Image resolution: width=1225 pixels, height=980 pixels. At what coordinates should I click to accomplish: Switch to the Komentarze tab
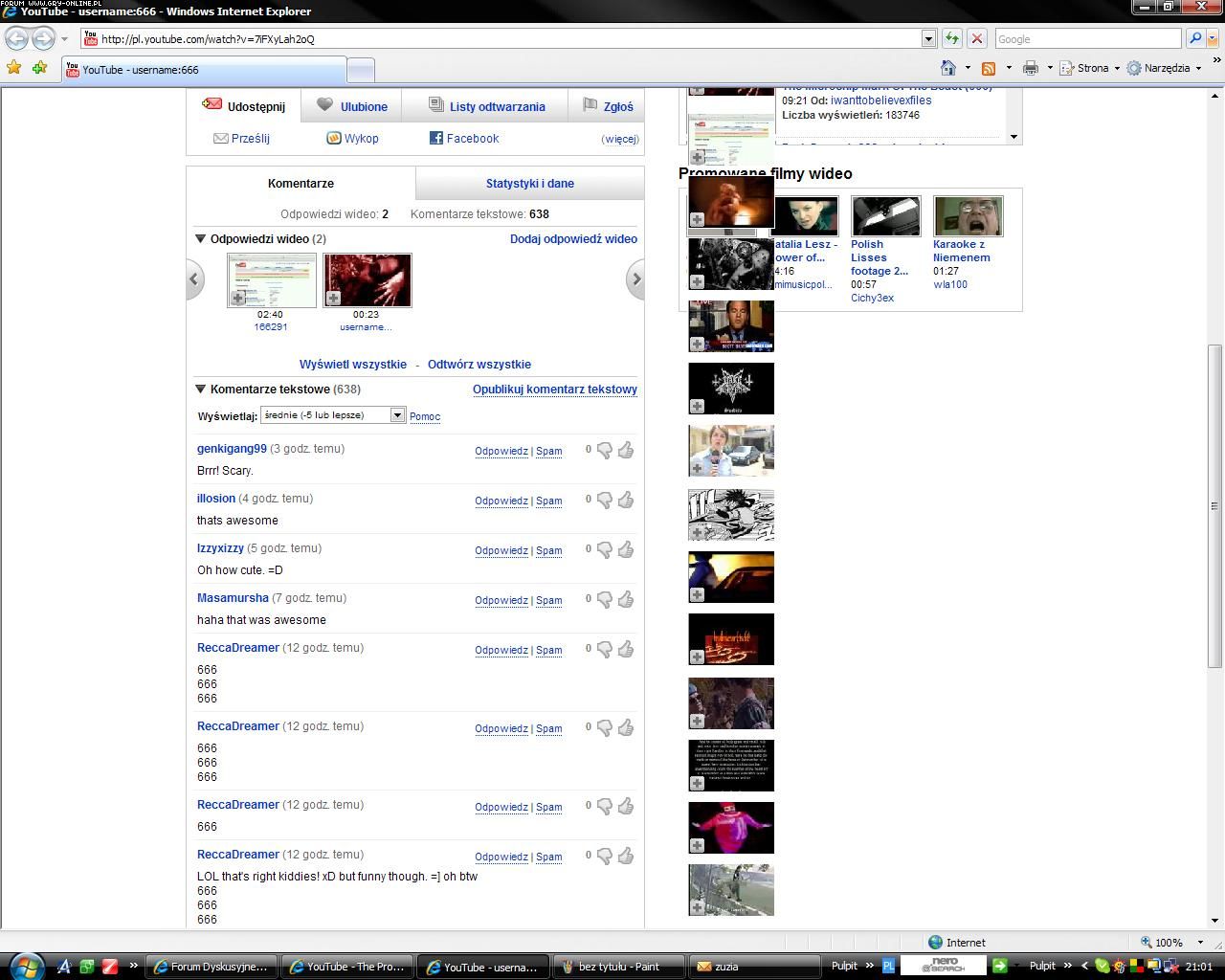(x=301, y=183)
